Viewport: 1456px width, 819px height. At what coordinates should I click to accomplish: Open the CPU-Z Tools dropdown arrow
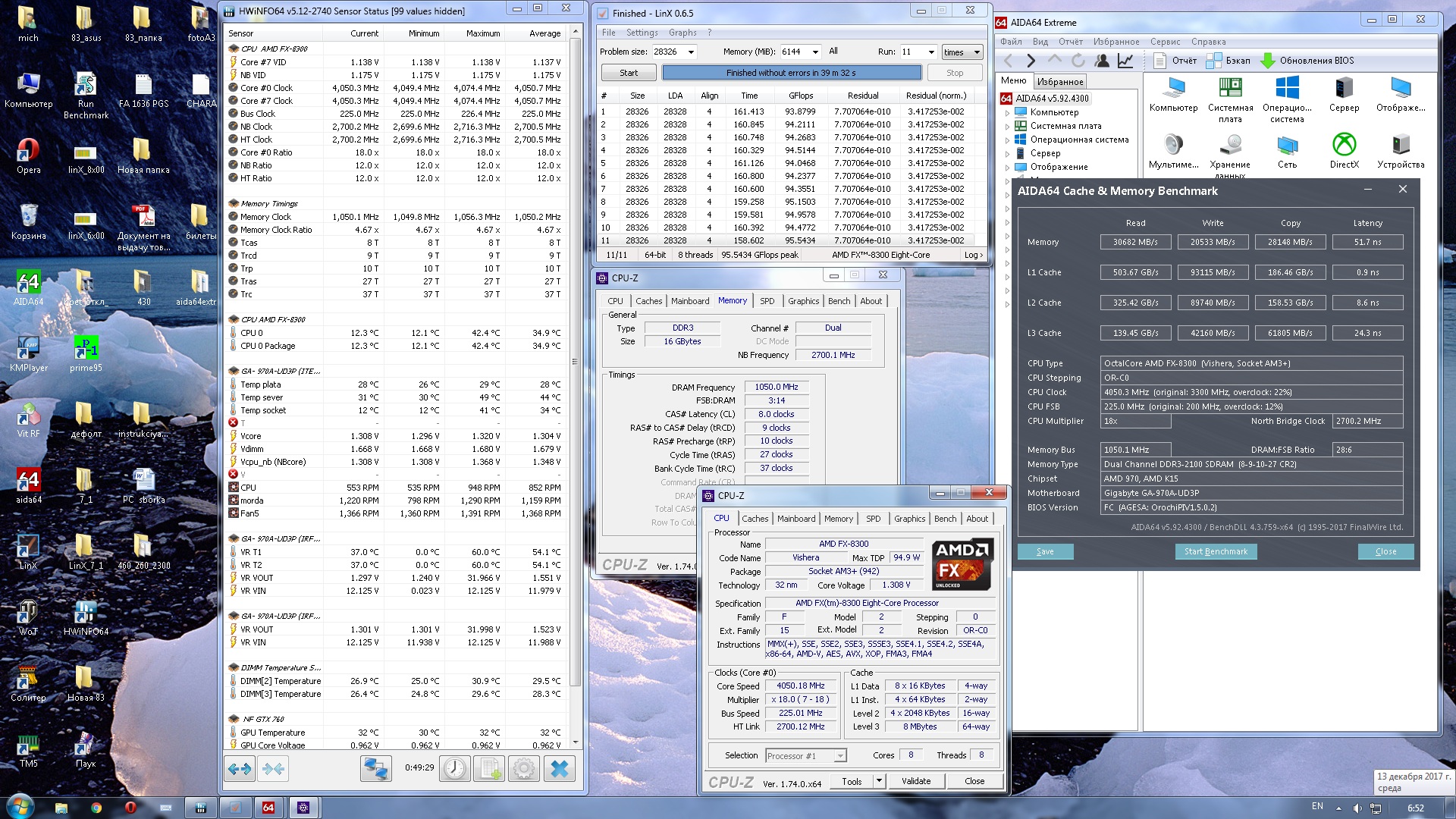(879, 781)
